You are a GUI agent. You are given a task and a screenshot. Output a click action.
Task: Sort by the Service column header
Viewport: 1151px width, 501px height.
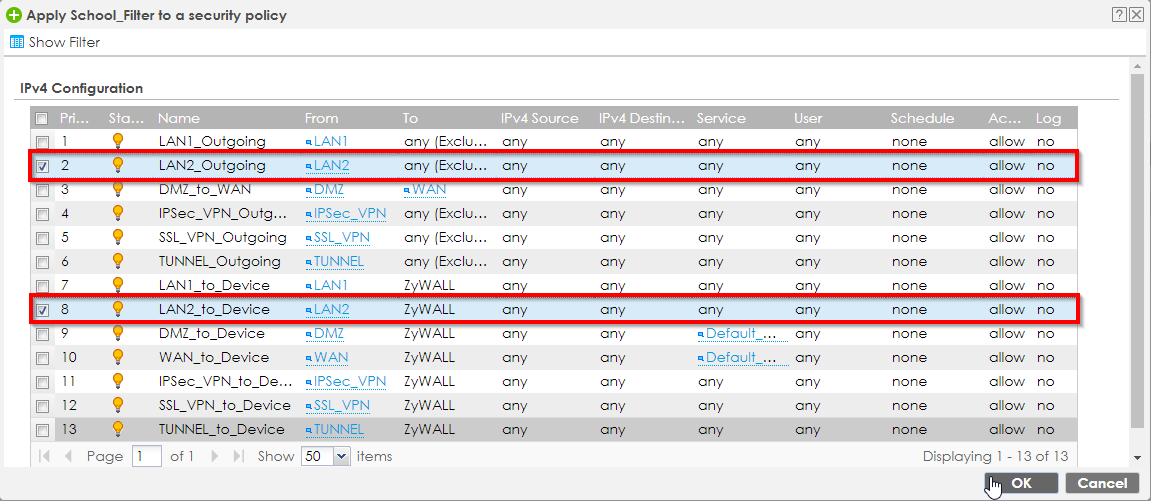coord(721,118)
